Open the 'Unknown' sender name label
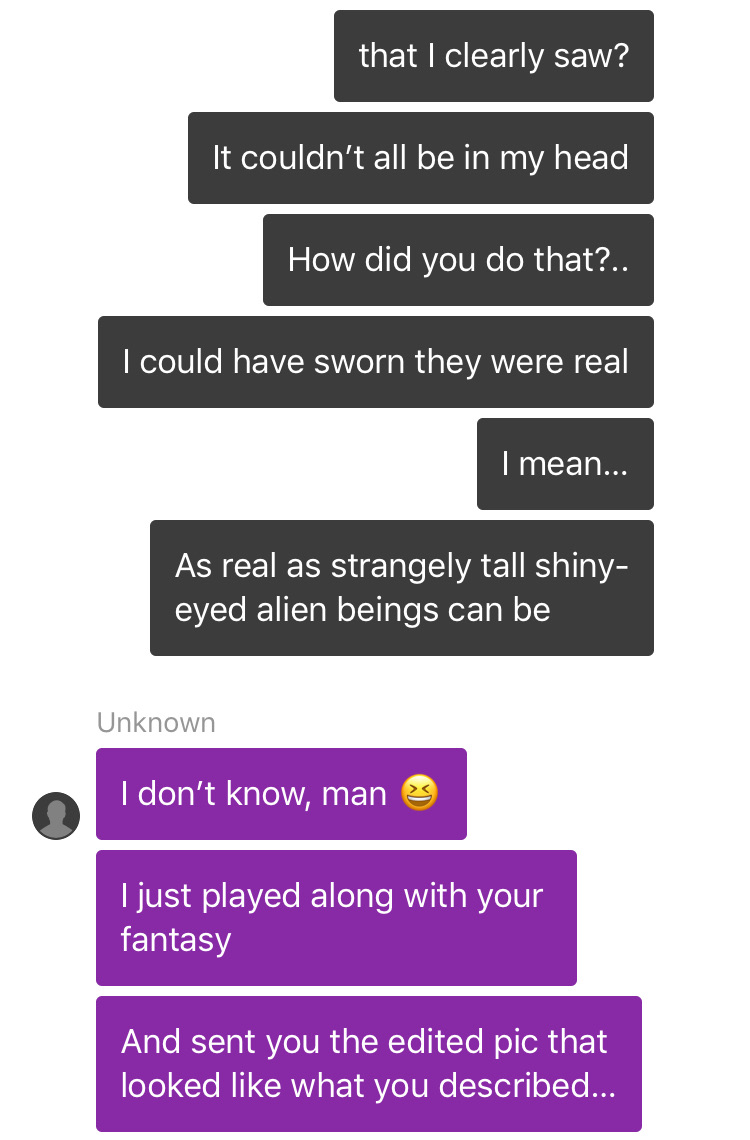Viewport: 750px width, 1140px height. [156, 723]
